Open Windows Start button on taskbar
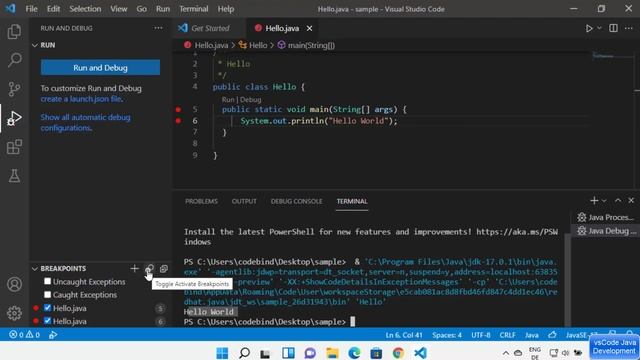Image resolution: width=640 pixels, height=360 pixels. coord(222,353)
